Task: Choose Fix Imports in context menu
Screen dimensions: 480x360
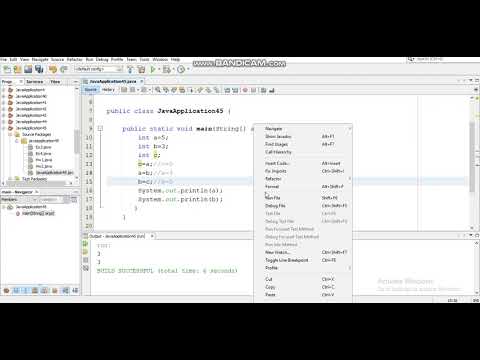Action: click(303, 171)
